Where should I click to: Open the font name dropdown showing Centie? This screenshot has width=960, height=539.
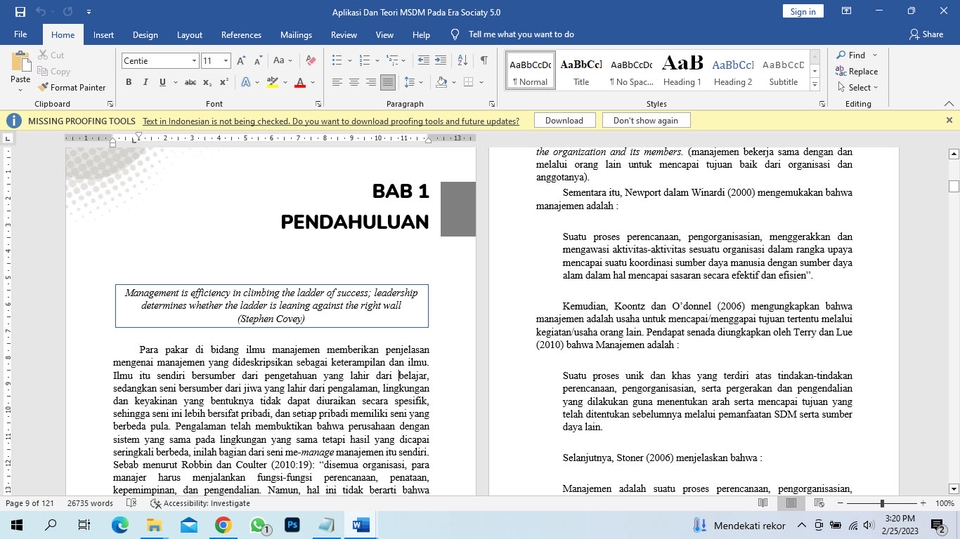pos(194,61)
